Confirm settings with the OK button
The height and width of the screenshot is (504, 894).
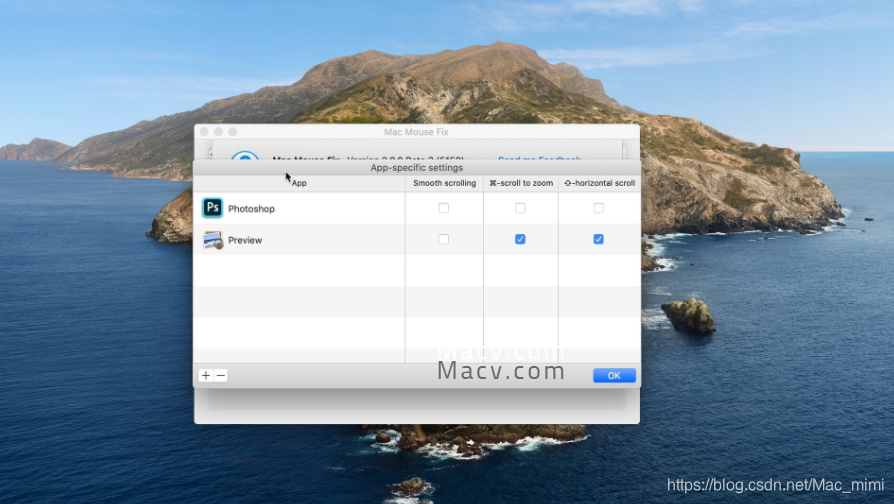click(614, 375)
